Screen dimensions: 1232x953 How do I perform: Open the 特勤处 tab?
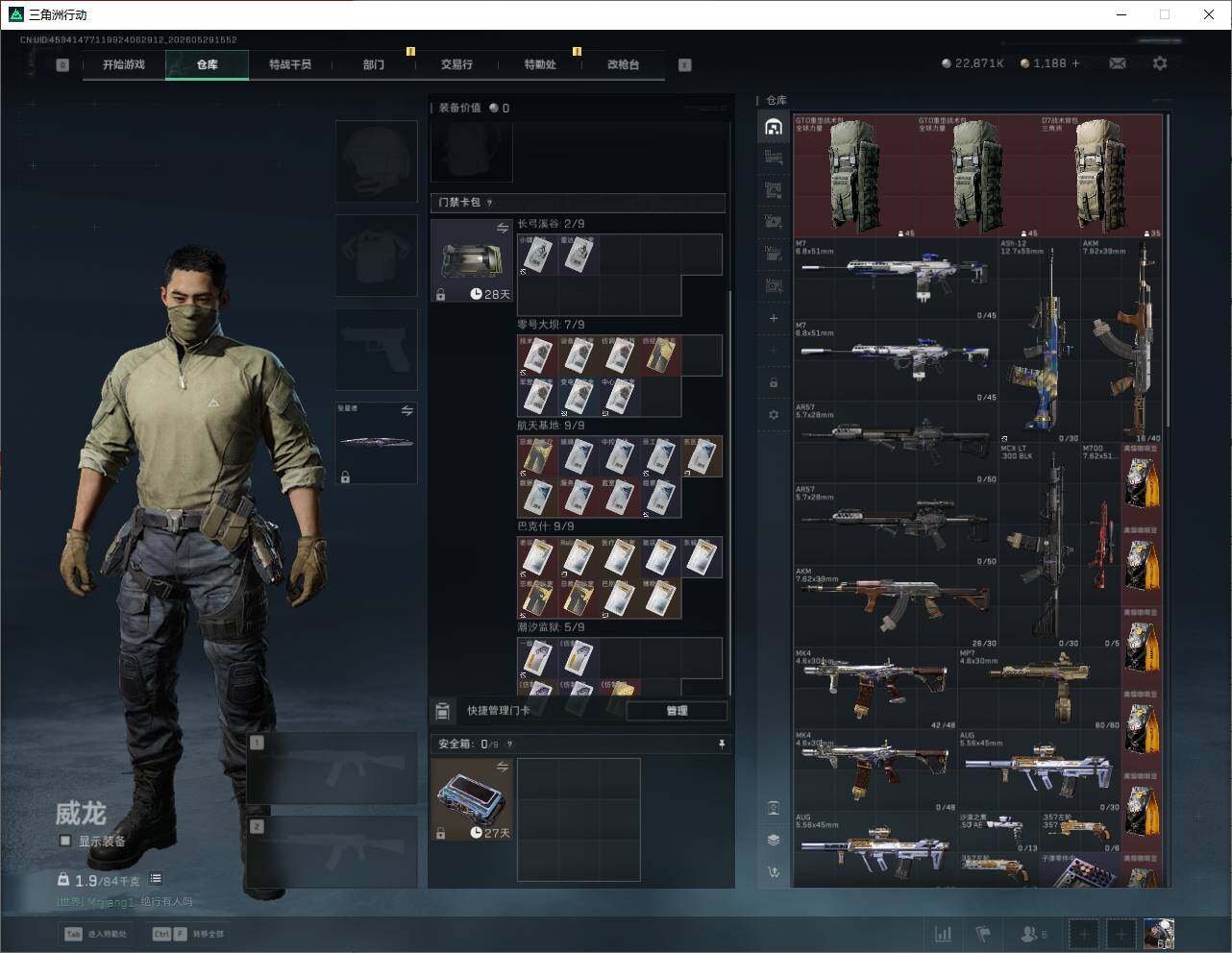coord(540,64)
